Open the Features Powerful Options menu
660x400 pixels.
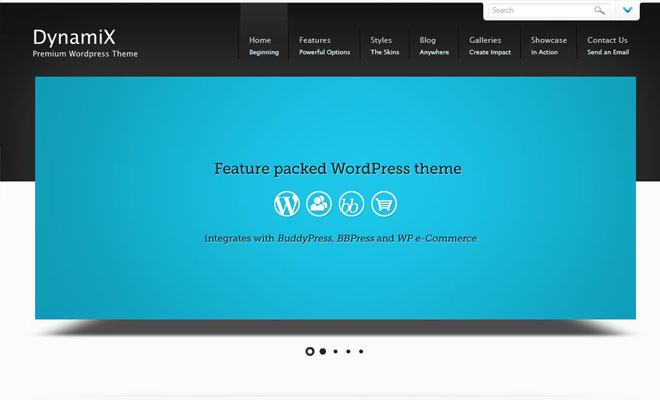point(324,45)
